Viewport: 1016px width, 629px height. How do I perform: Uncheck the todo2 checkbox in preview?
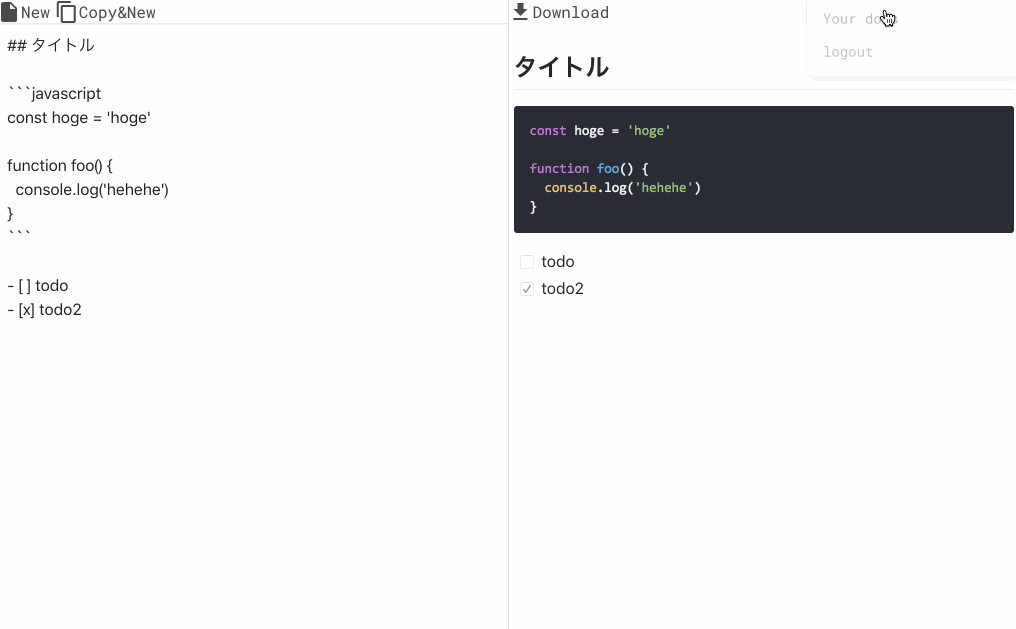[x=527, y=289]
